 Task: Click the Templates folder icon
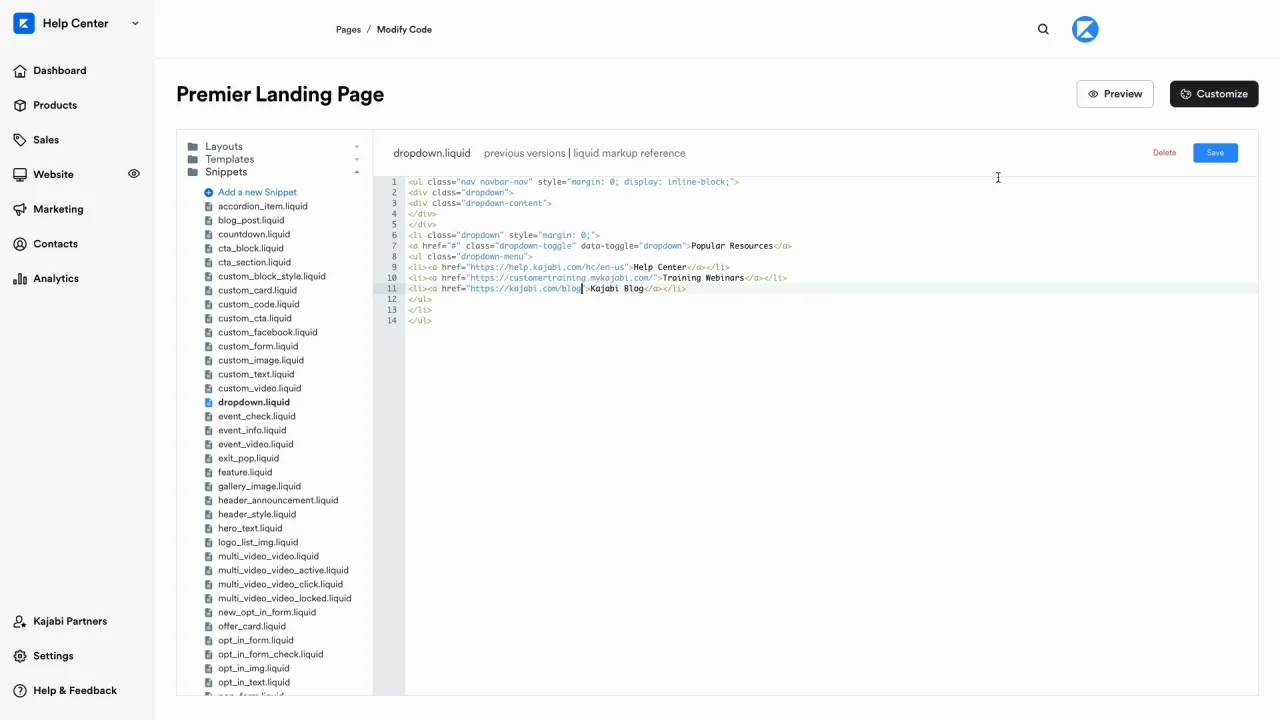click(x=192, y=160)
